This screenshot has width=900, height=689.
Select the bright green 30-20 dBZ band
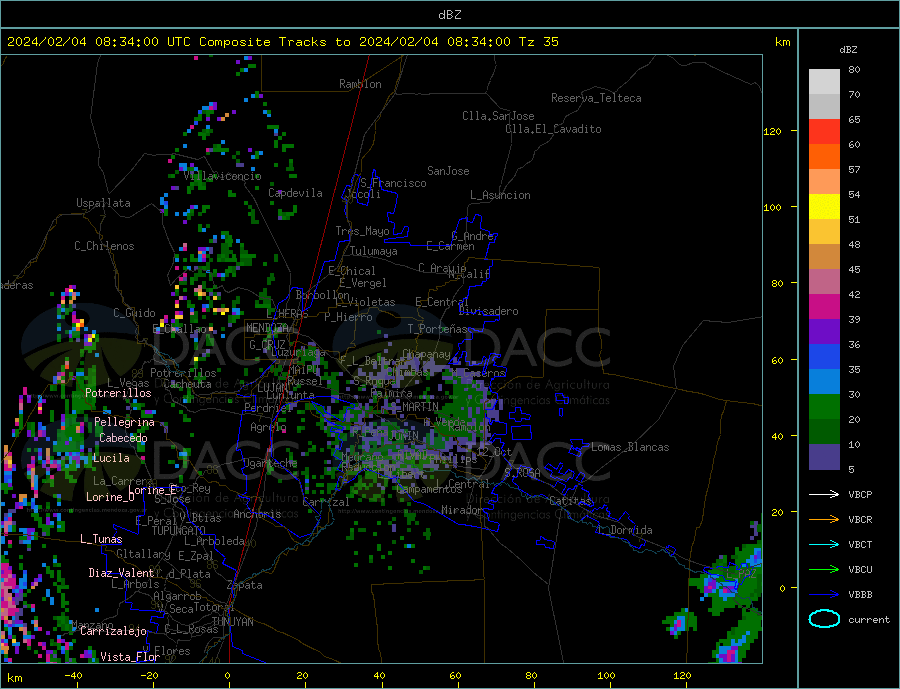pyautogui.click(x=824, y=407)
